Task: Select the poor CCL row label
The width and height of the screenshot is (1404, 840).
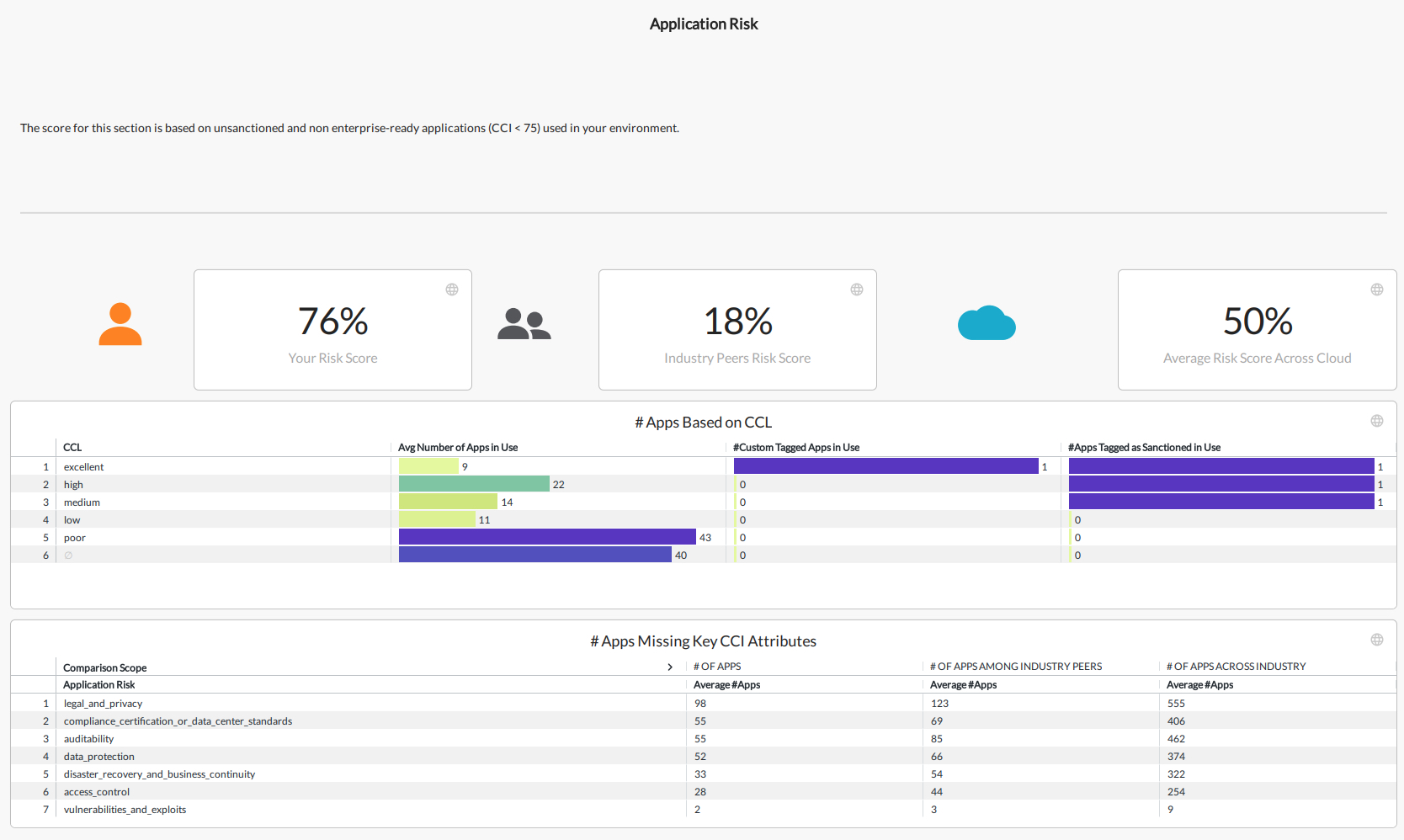Action: click(x=75, y=538)
